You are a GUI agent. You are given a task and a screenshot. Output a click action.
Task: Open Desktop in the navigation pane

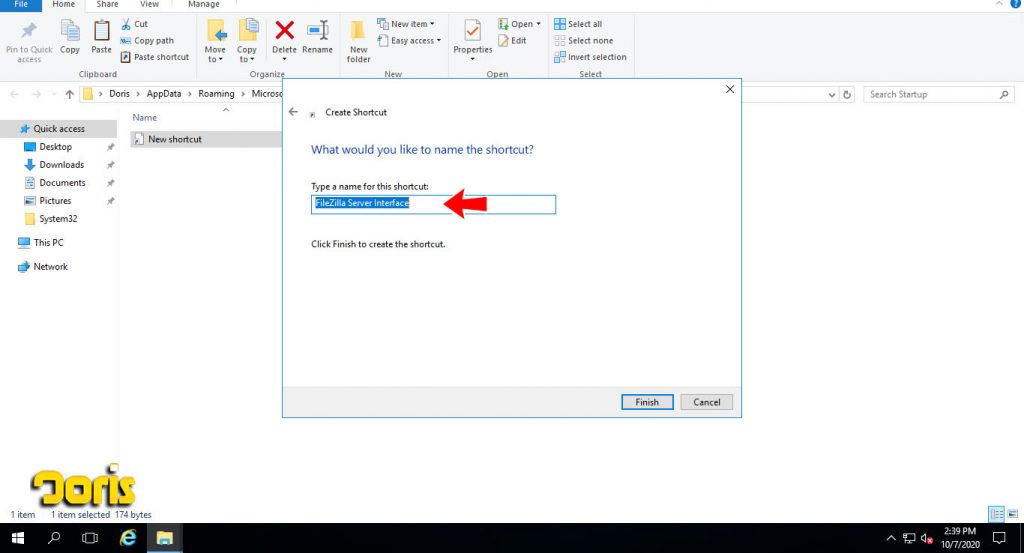pyautogui.click(x=56, y=147)
